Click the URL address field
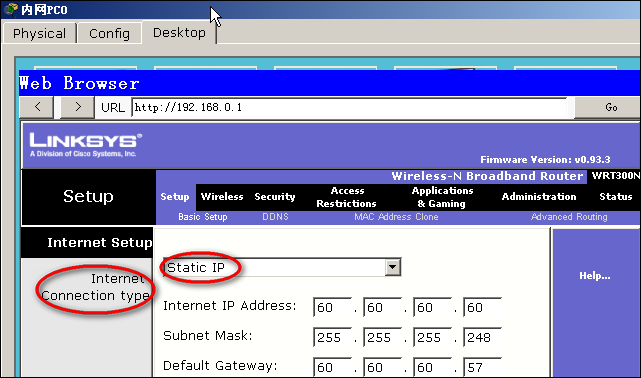The image size is (641, 378). pyautogui.click(x=350, y=107)
